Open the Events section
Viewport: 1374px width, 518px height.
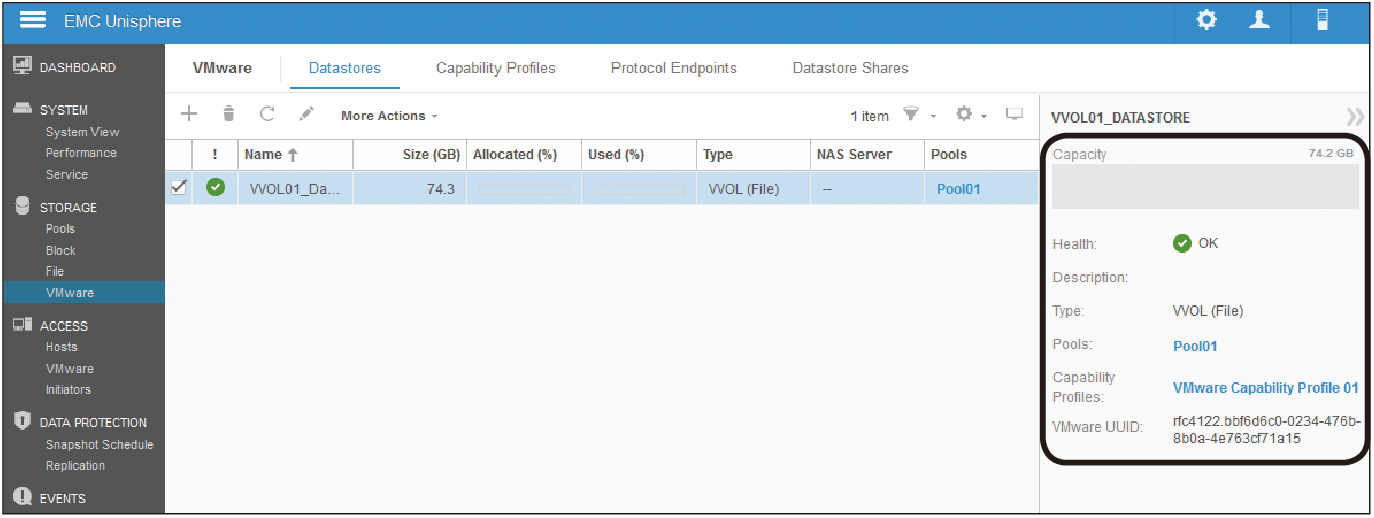[x=63, y=498]
